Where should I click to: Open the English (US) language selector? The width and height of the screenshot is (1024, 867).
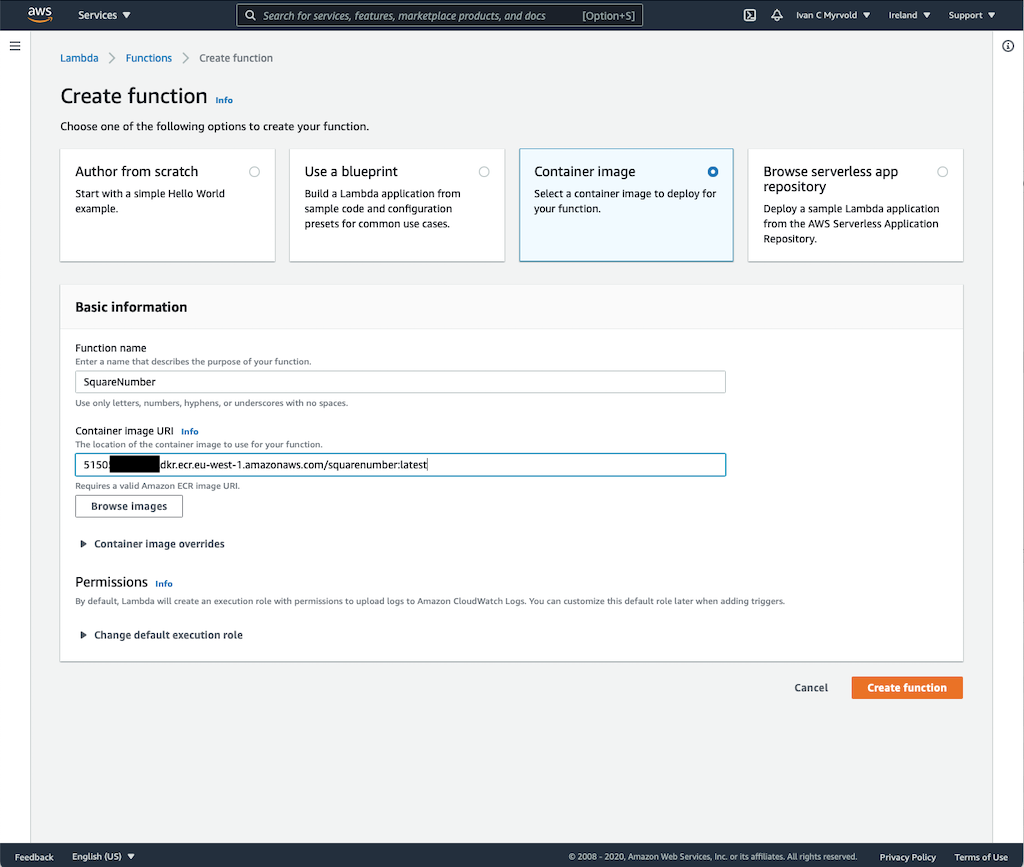(x=103, y=857)
